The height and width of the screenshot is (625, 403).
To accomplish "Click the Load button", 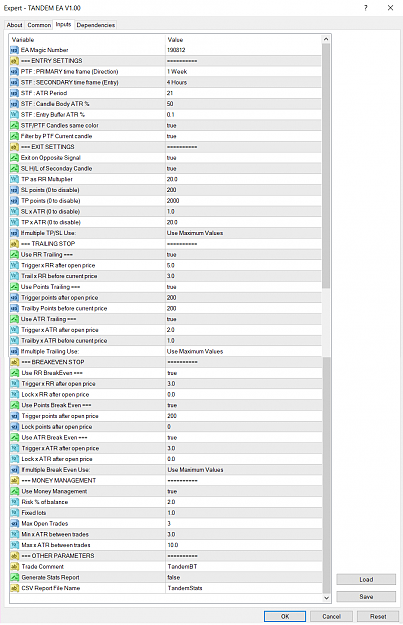I will point(366,580).
